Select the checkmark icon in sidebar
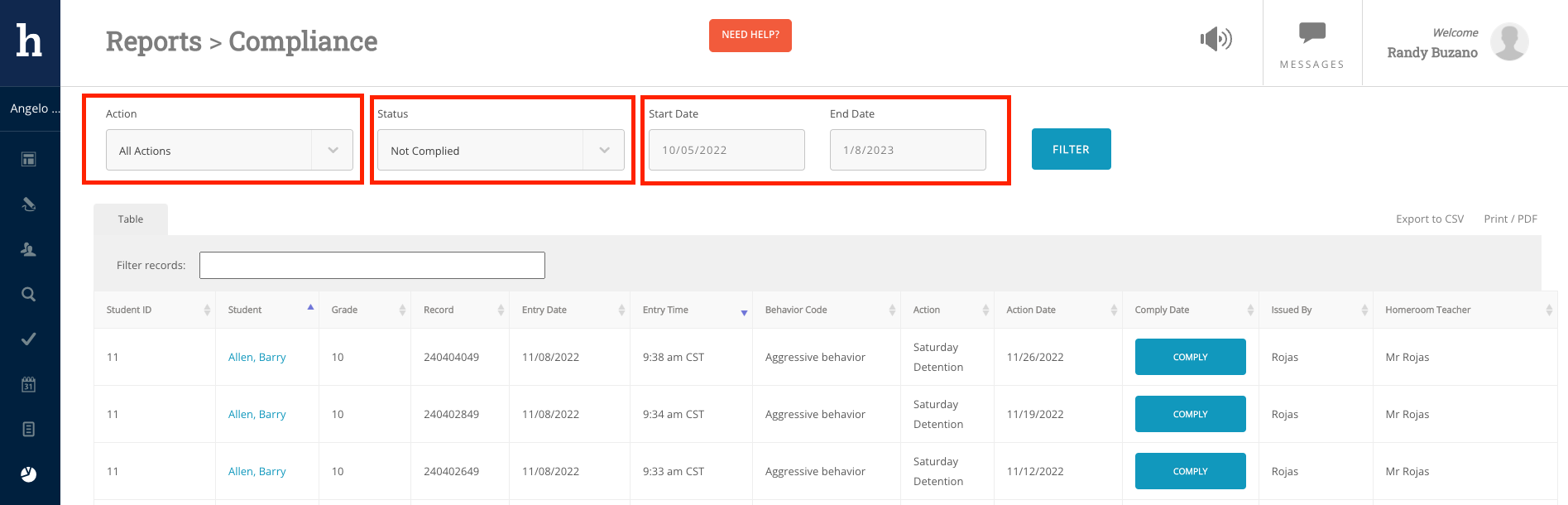This screenshot has height=505, width=1568. coord(29,339)
